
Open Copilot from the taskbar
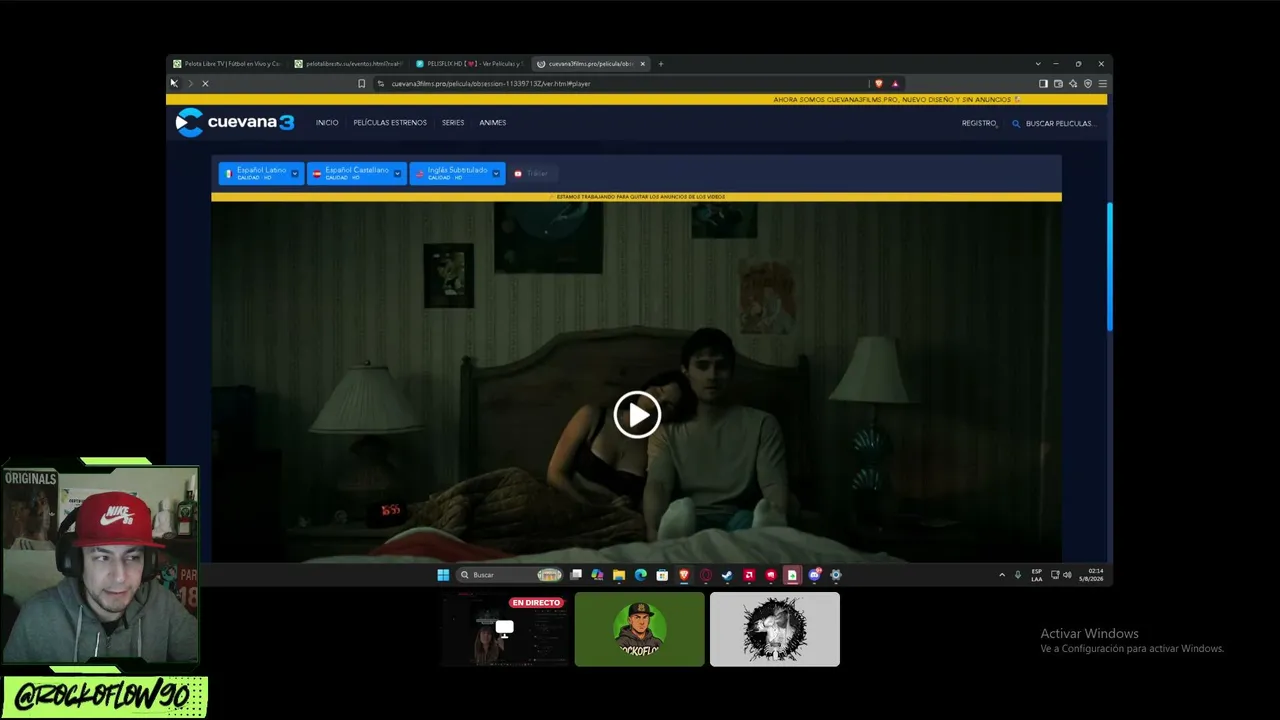(x=597, y=575)
